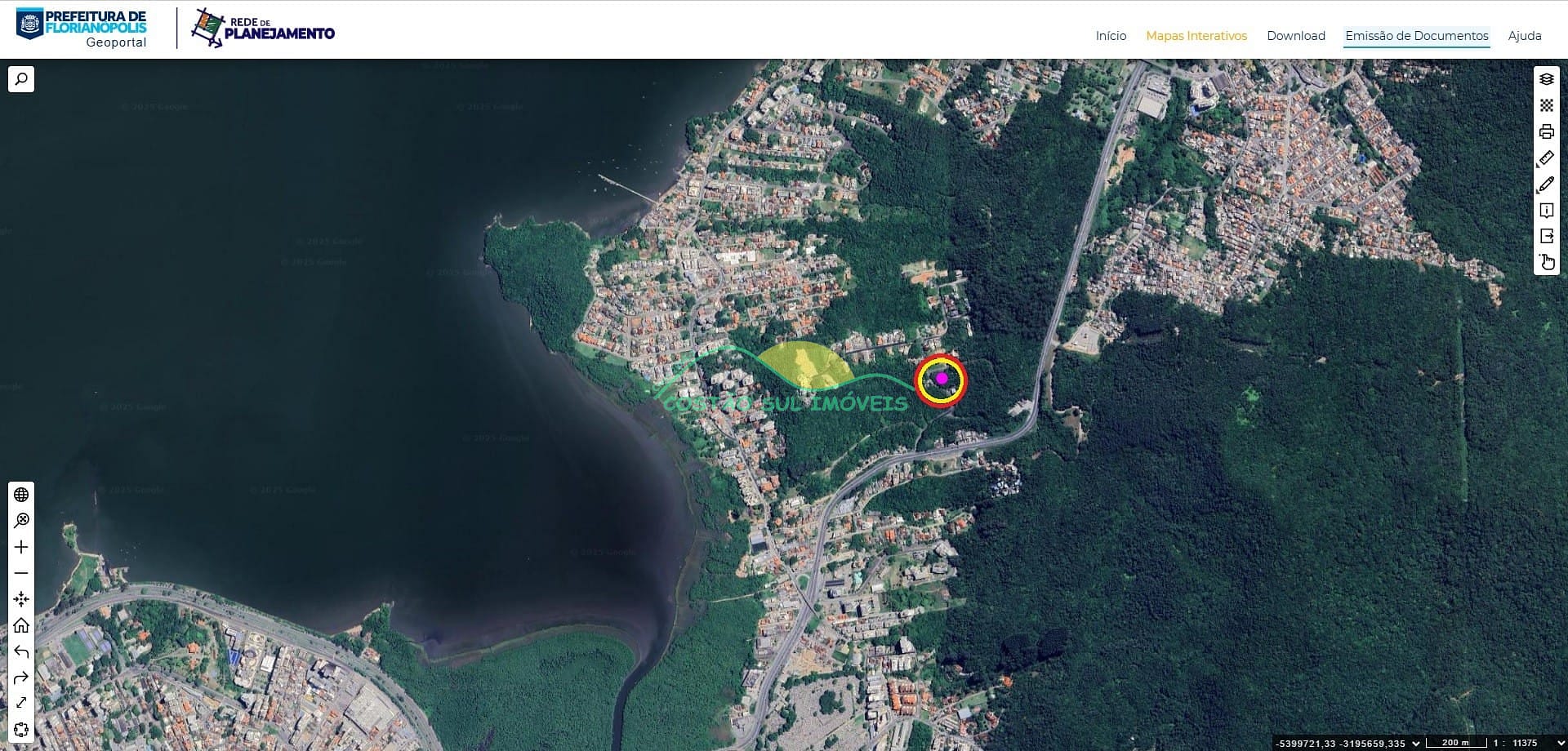Open the layers panel
Viewport: 1568px width, 751px height.
[x=1546, y=79]
